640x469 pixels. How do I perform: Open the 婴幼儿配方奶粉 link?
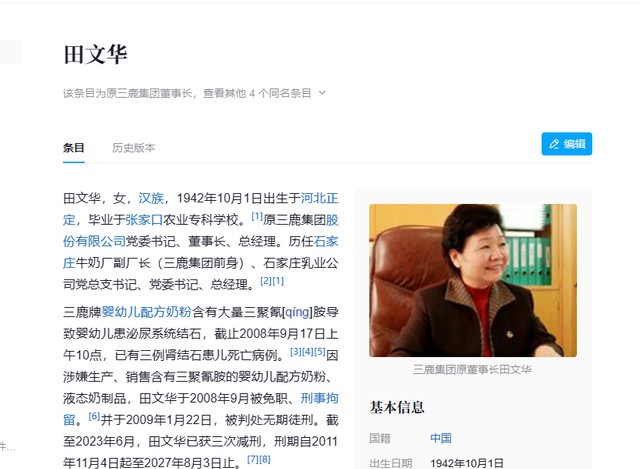[146, 312]
